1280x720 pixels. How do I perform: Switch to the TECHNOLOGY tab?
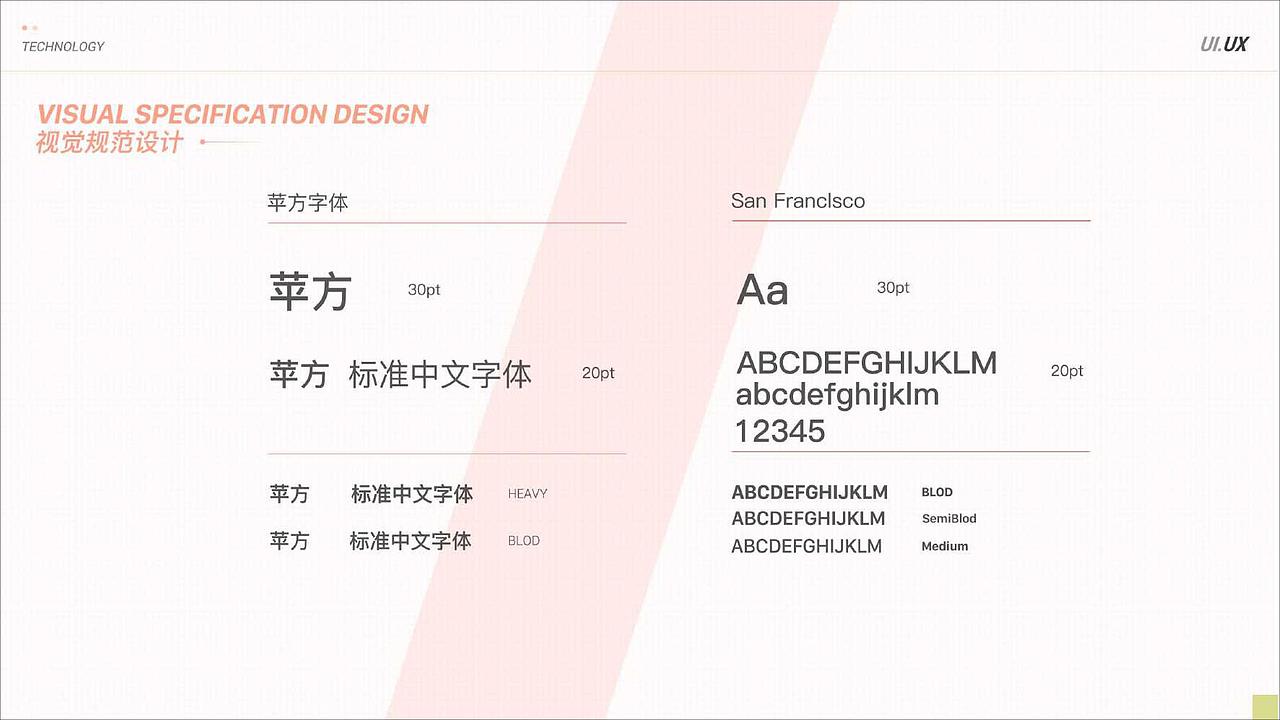(63, 46)
